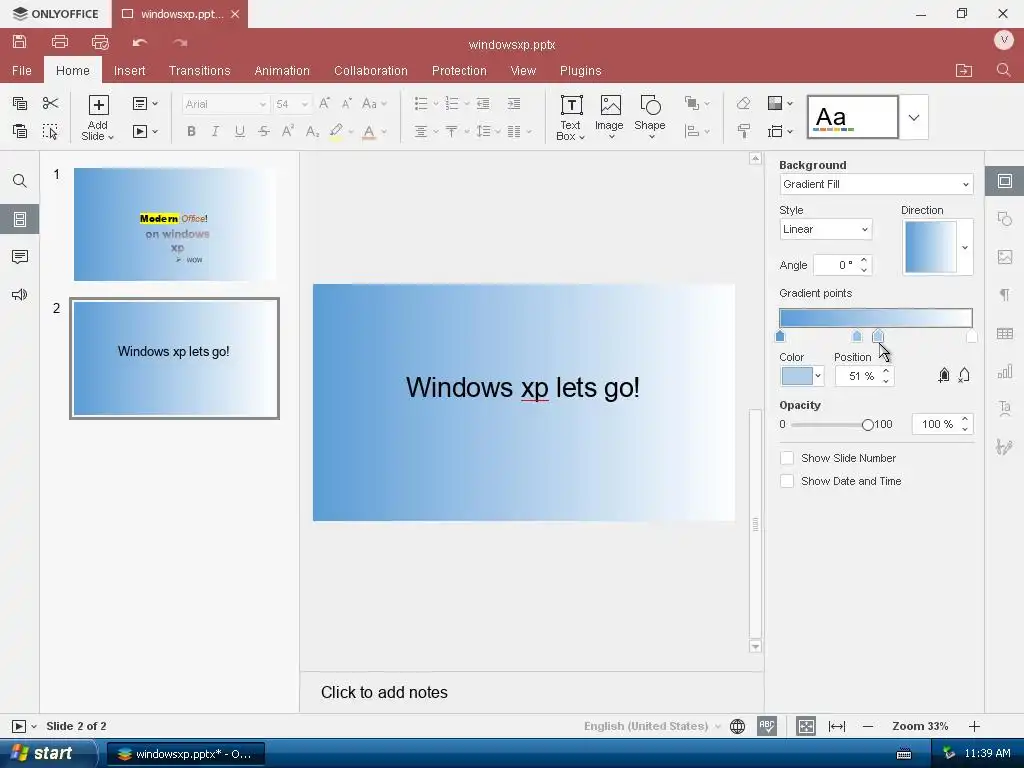This screenshot has height=768, width=1024.
Task: Switch to the Plugins tab
Action: (x=580, y=71)
